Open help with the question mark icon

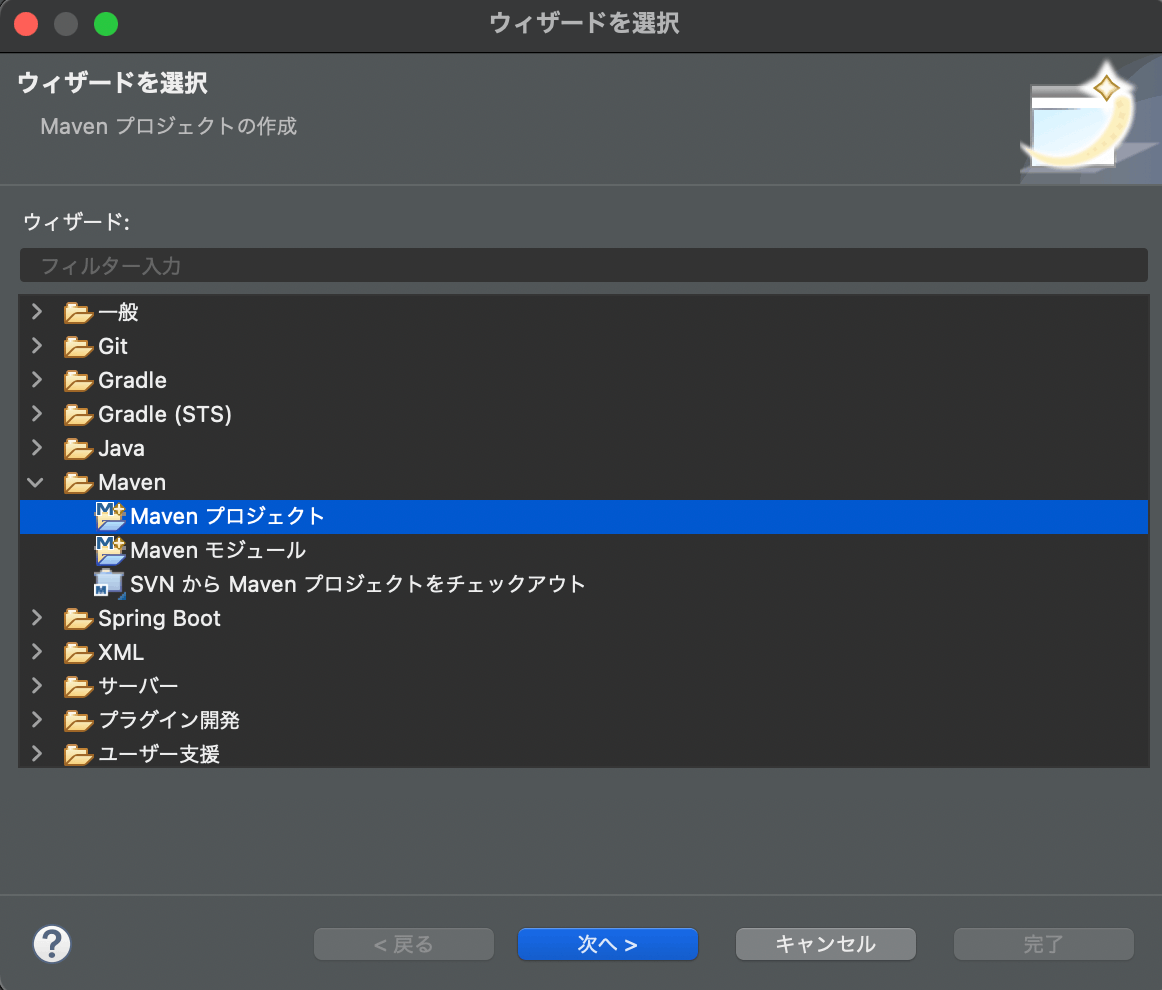coord(52,944)
